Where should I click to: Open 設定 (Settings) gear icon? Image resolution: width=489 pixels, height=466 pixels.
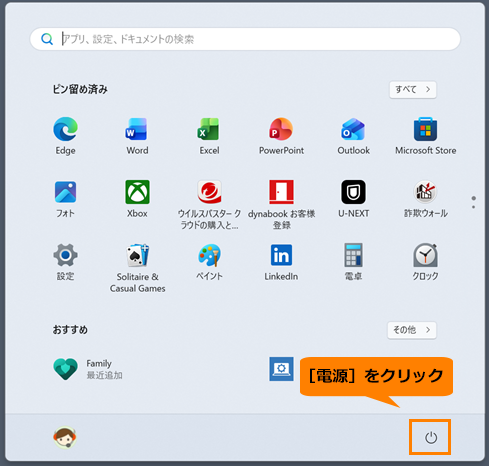[x=65, y=262]
